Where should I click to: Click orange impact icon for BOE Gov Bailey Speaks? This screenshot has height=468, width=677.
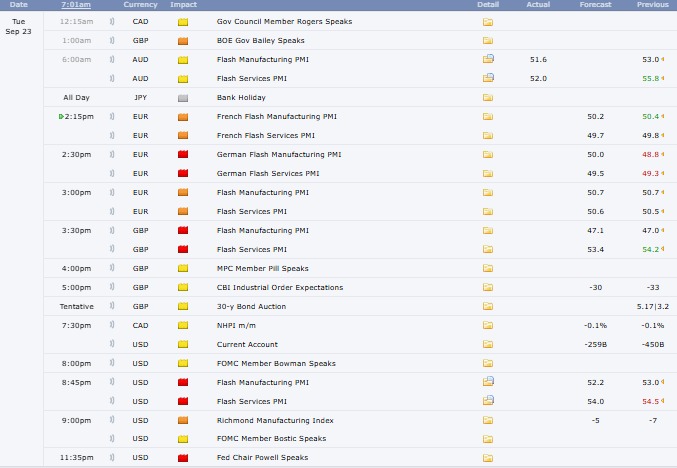[182, 41]
